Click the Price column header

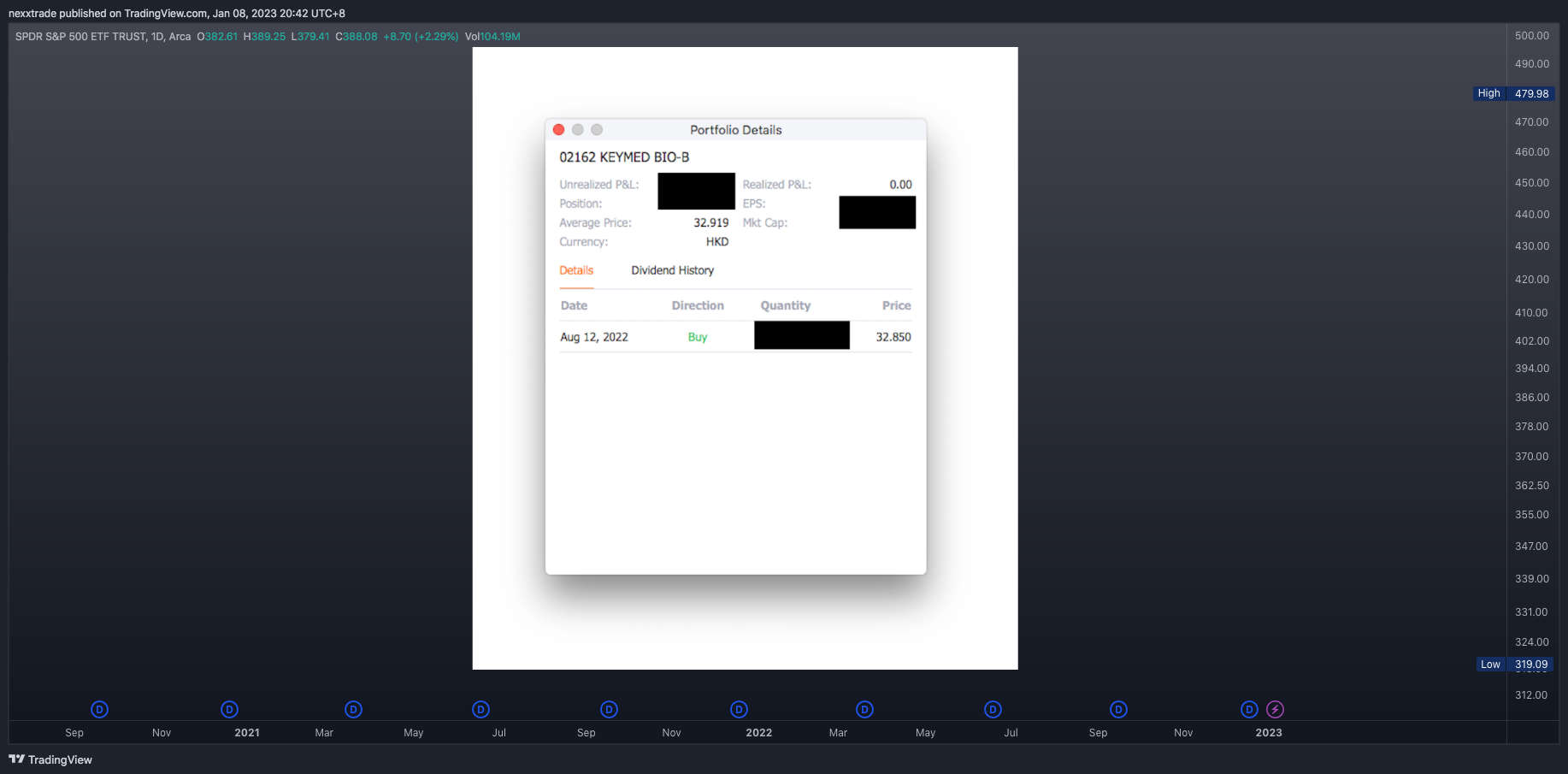(896, 305)
